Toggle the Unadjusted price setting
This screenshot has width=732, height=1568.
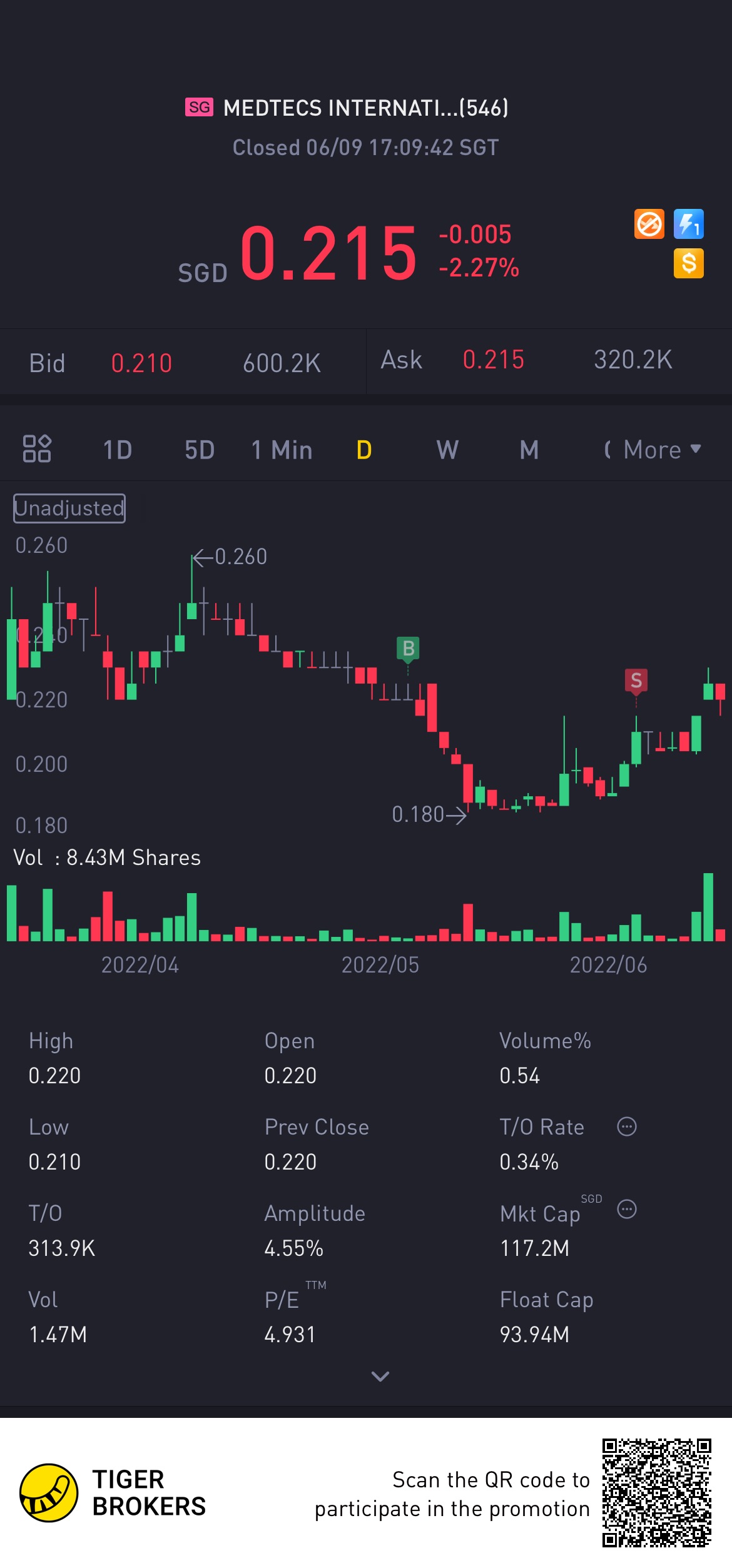coord(69,508)
